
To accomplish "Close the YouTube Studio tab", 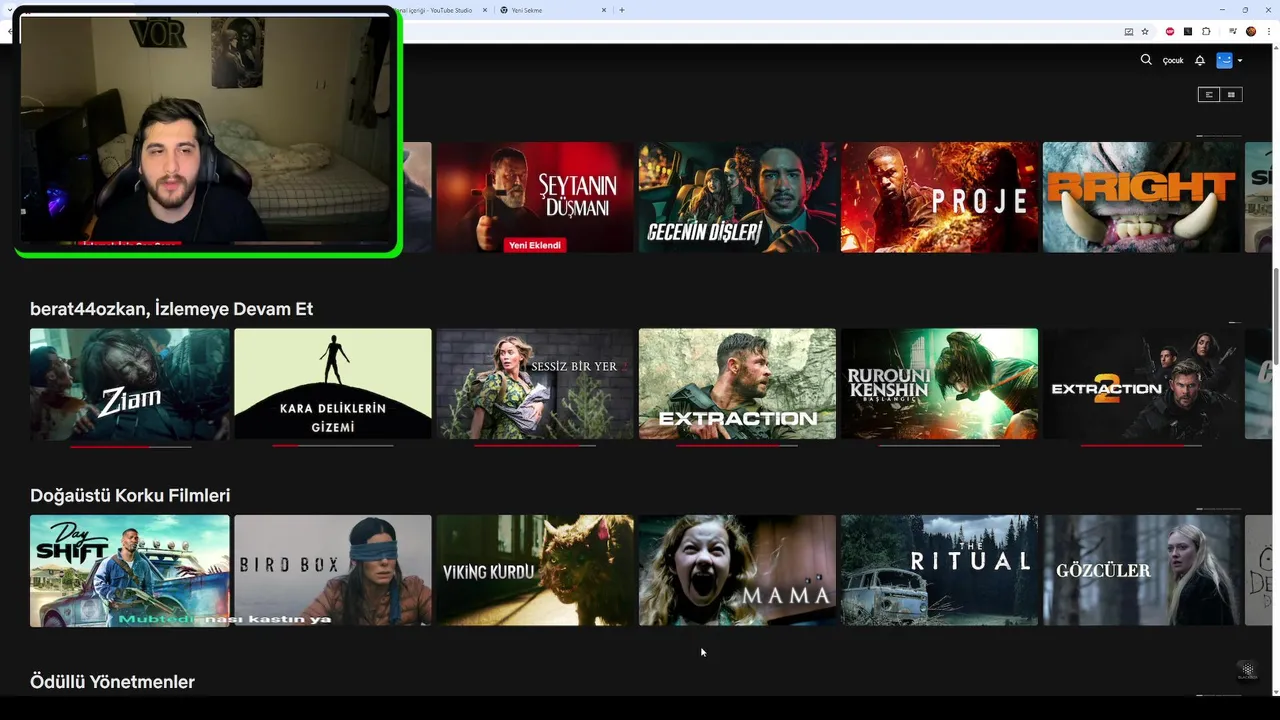I will (x=485, y=10).
